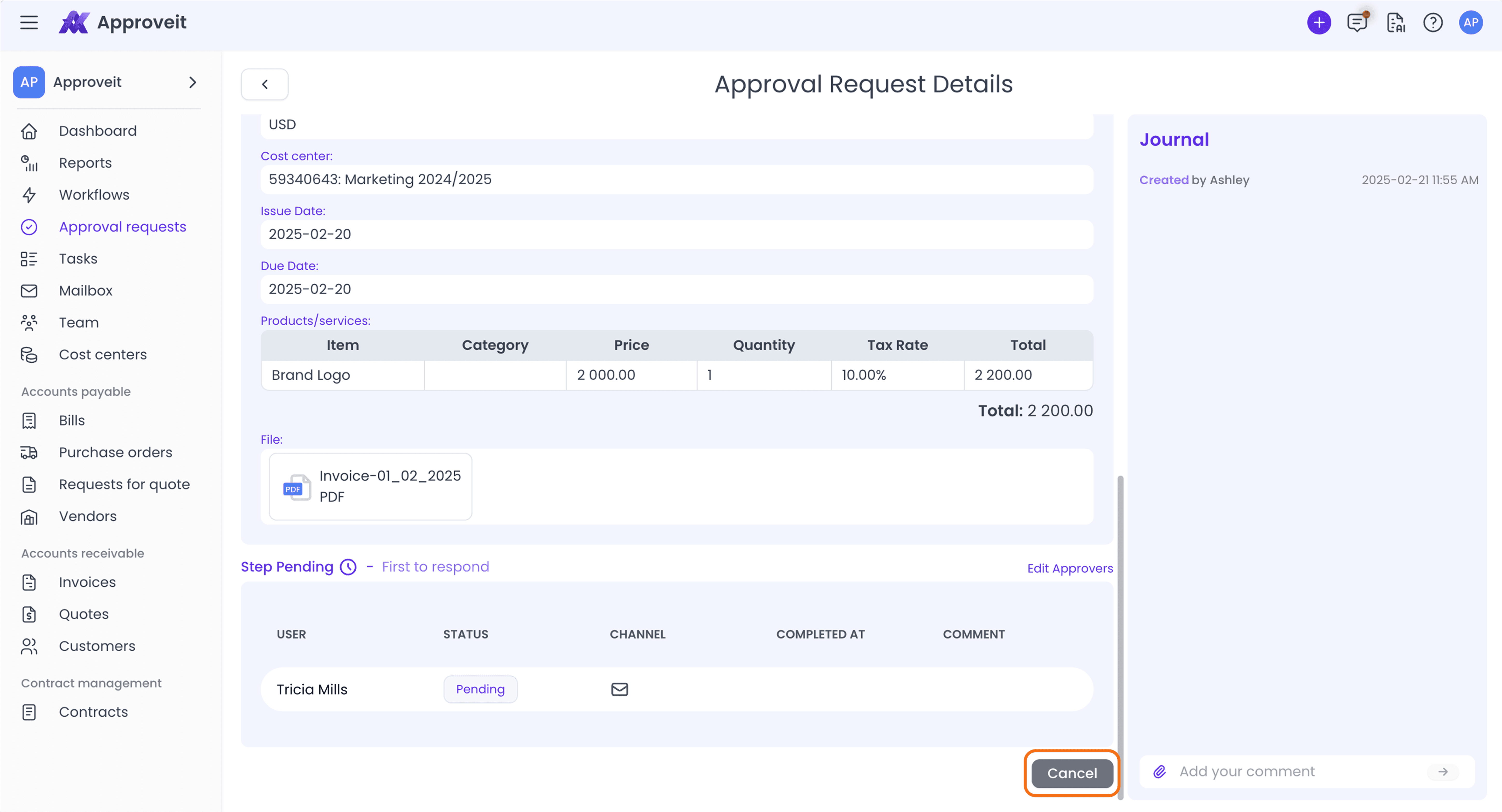Click the Requests for quote document icon
Screen dimensions: 1502x812
[x=29, y=485]
